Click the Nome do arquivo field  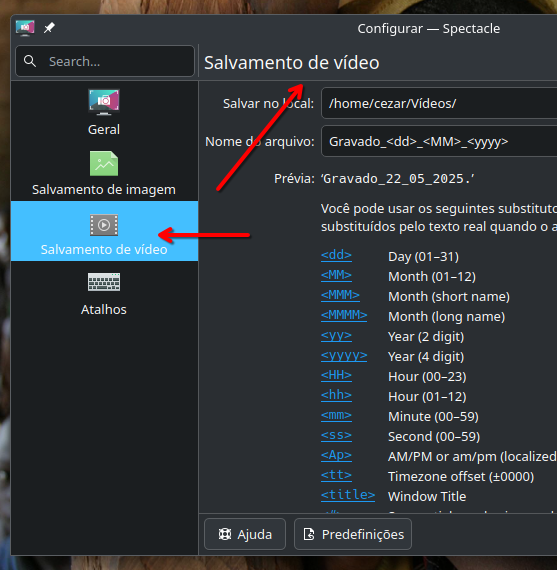pyautogui.click(x=439, y=141)
